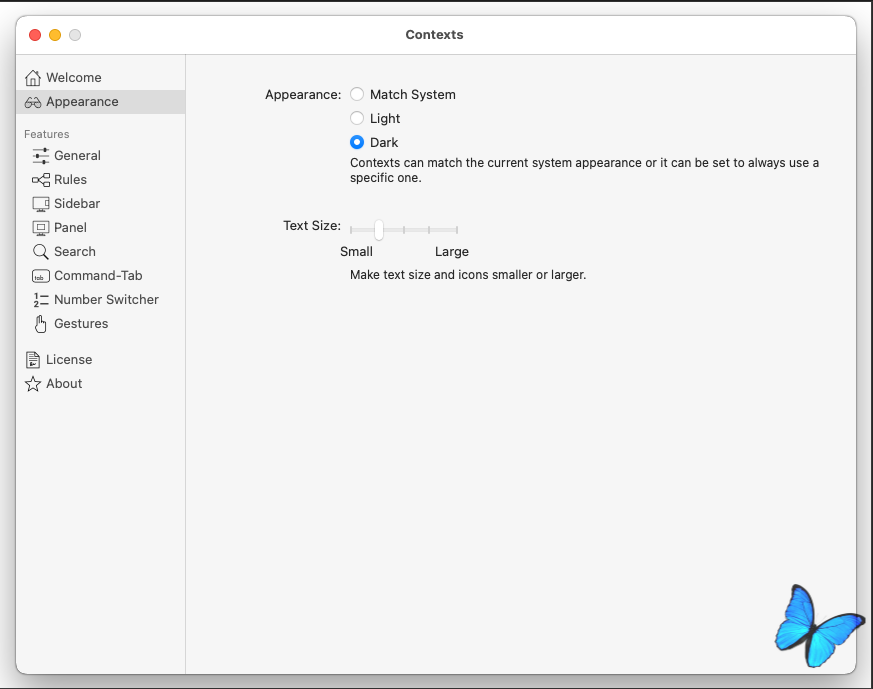The width and height of the screenshot is (873, 689).
Task: Click the Large end of Text Size slider
Action: point(457,230)
